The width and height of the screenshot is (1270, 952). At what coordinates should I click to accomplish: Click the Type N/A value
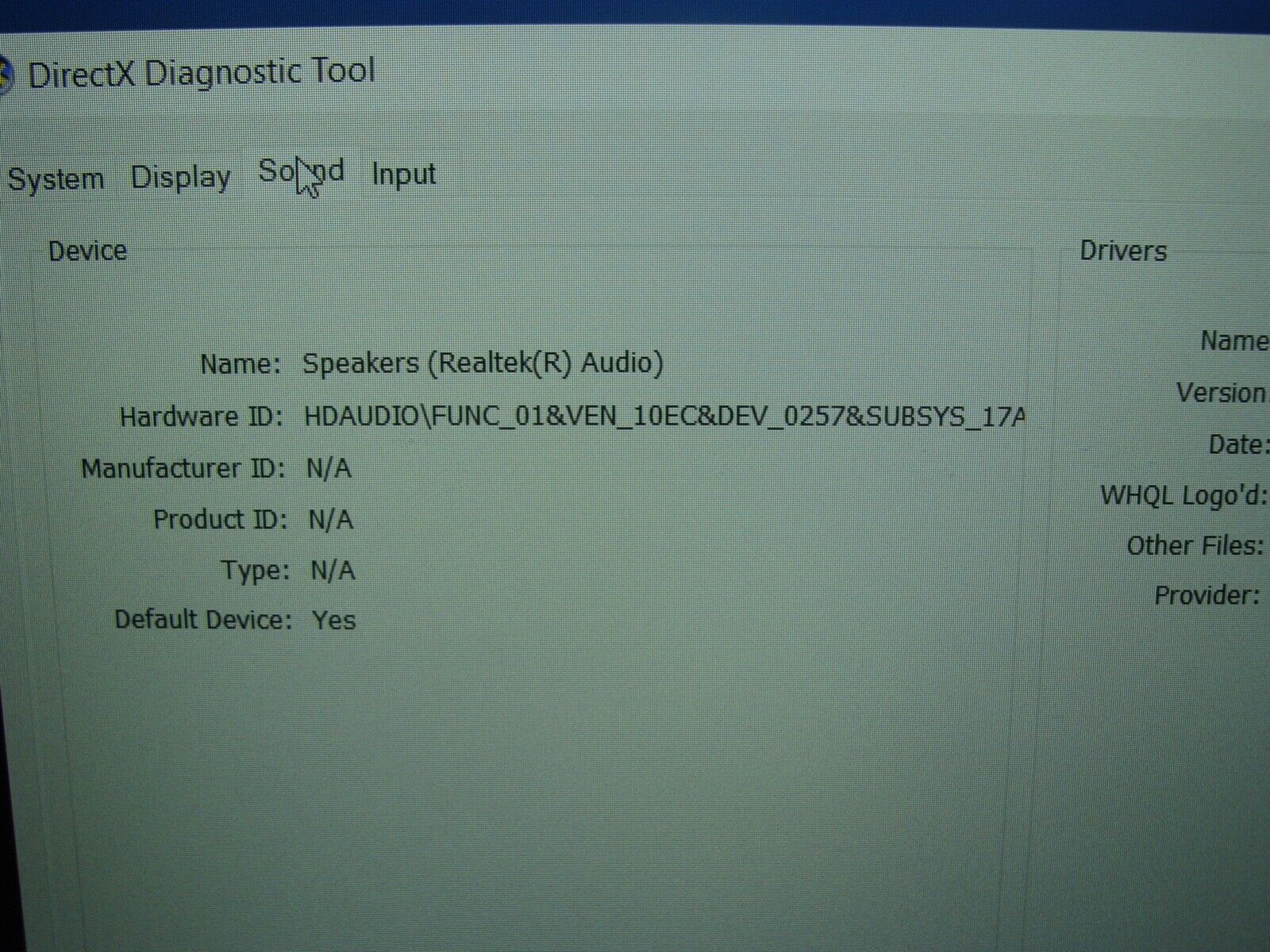tap(333, 570)
